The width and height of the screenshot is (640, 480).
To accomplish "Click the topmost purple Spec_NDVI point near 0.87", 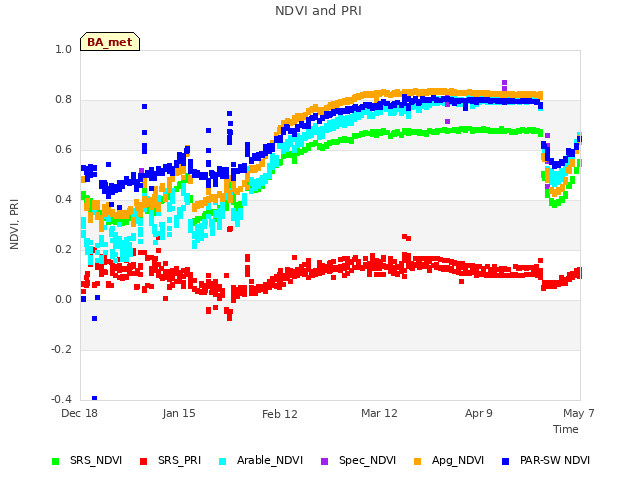I will point(504,82).
